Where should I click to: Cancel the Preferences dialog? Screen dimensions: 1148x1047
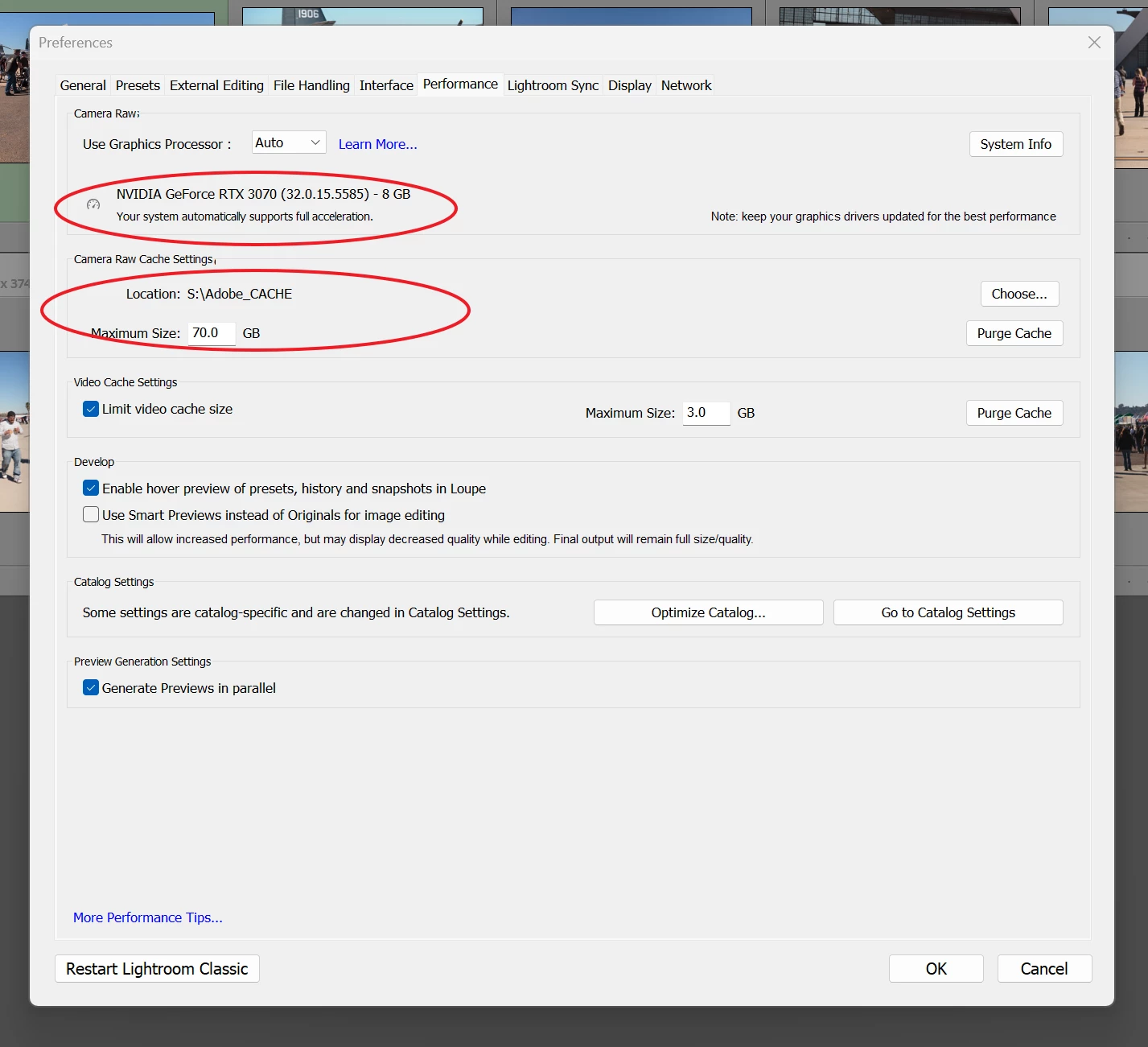point(1044,969)
